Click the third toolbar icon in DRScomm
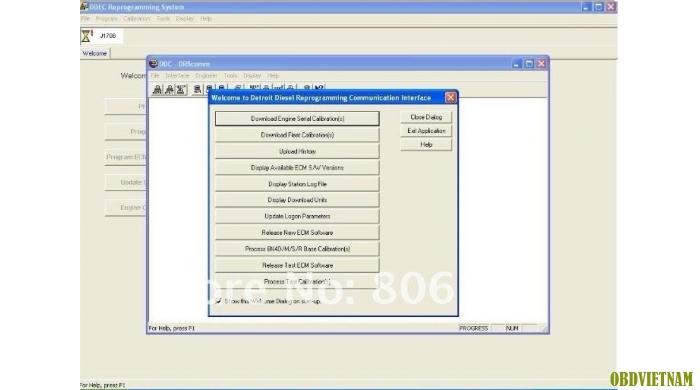This screenshot has height=390, width=700. (181, 90)
